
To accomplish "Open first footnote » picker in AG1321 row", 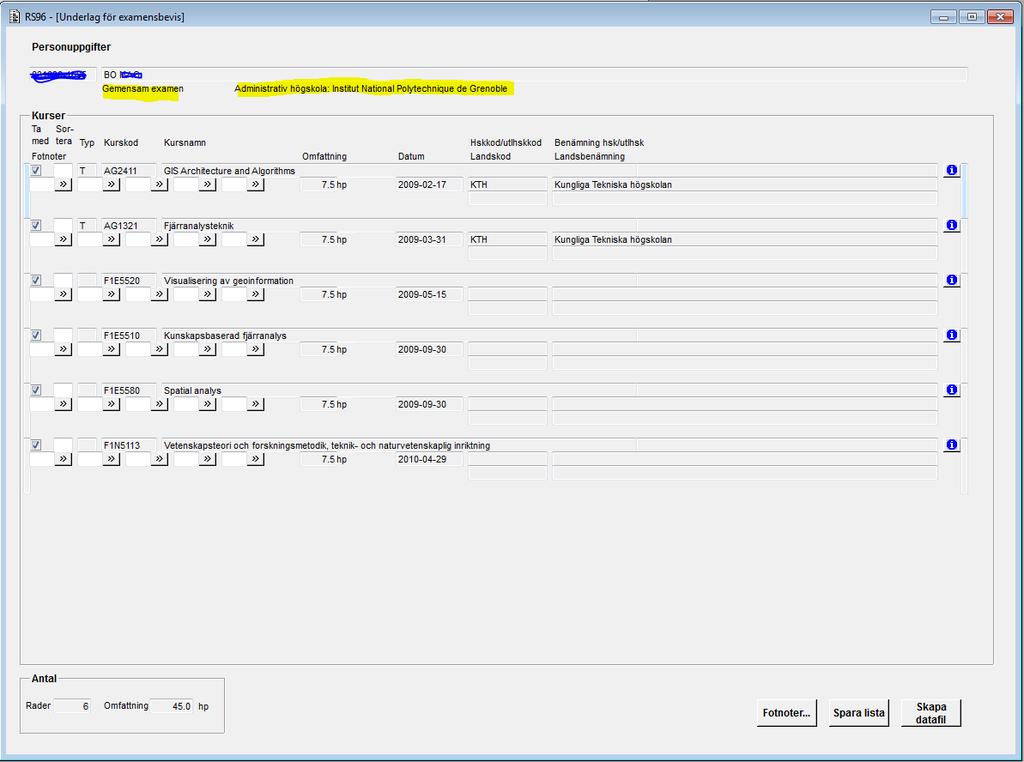I will click(x=63, y=240).
